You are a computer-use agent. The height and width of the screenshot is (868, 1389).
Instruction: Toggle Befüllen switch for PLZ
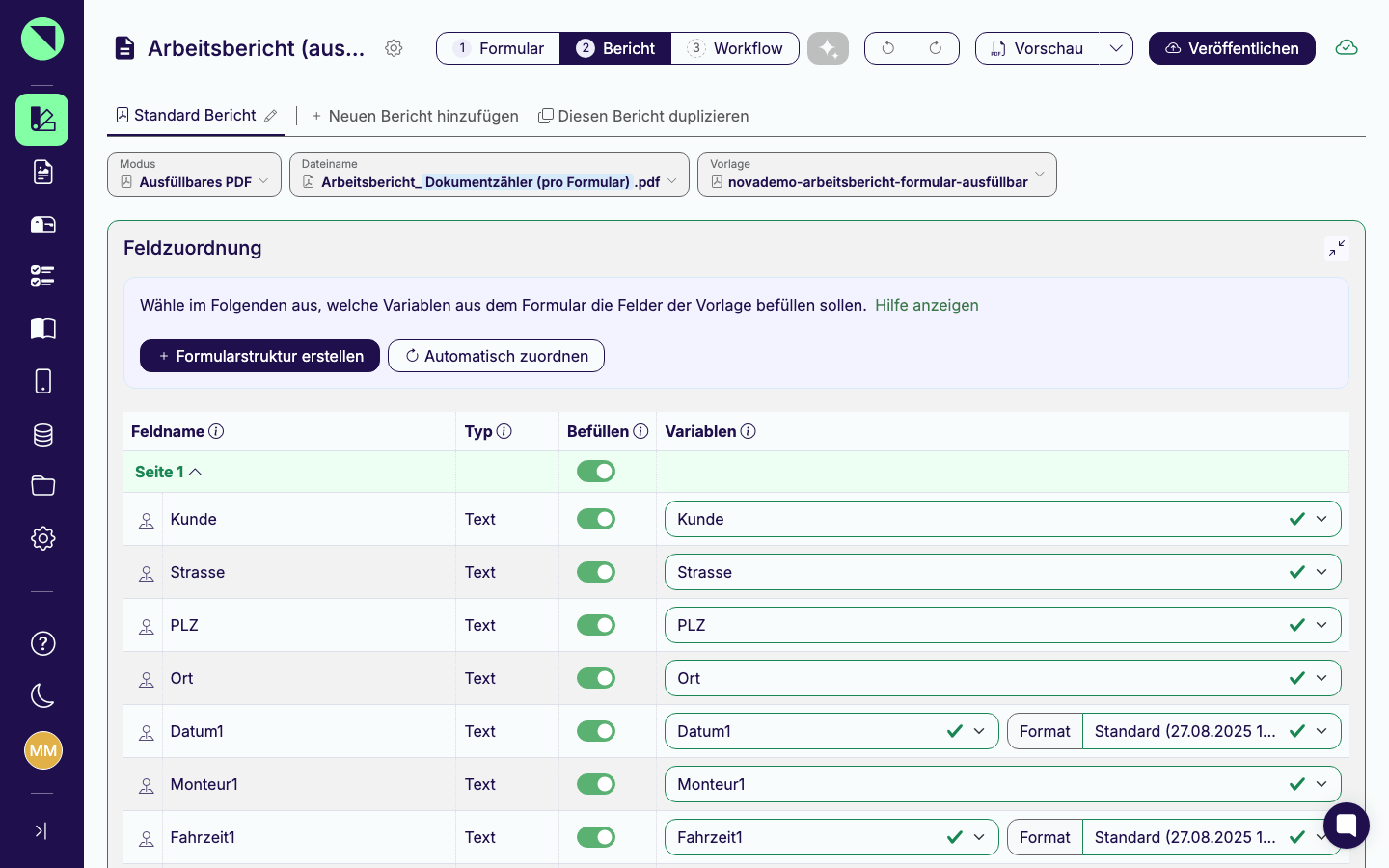click(x=596, y=625)
